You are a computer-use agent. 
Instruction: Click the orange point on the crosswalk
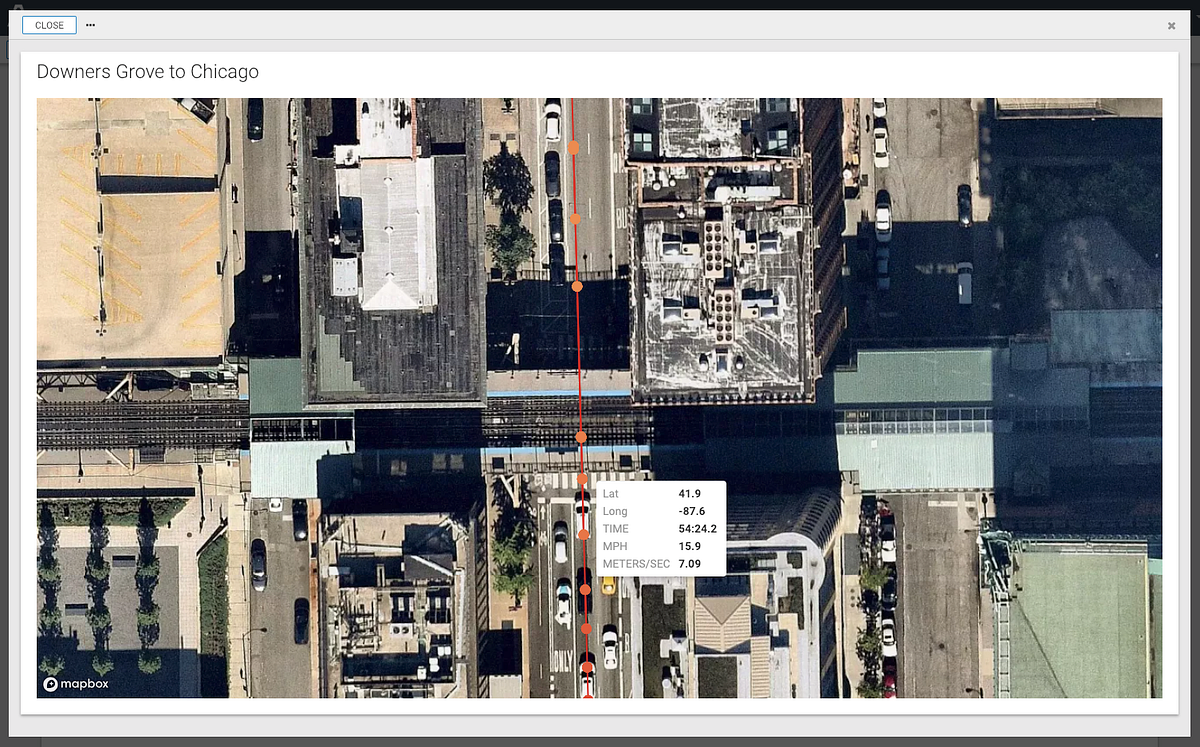coord(583,480)
